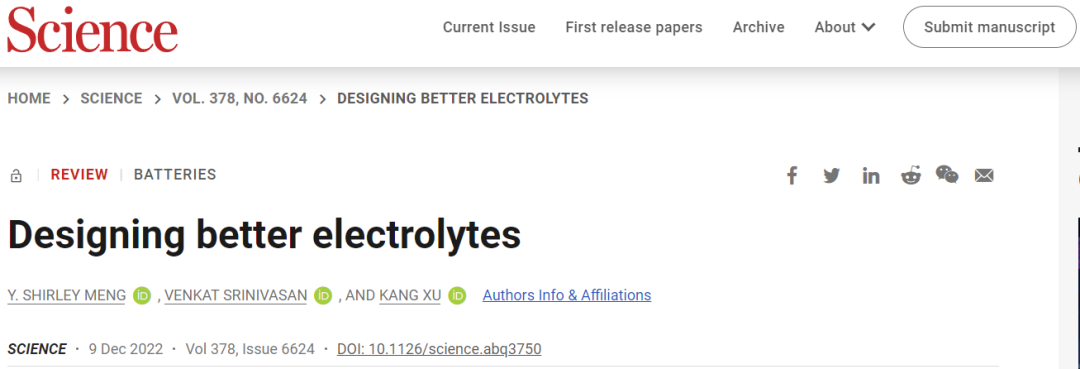Image resolution: width=1080 pixels, height=369 pixels.
Task: Email this article envelope icon
Action: pos(984,176)
